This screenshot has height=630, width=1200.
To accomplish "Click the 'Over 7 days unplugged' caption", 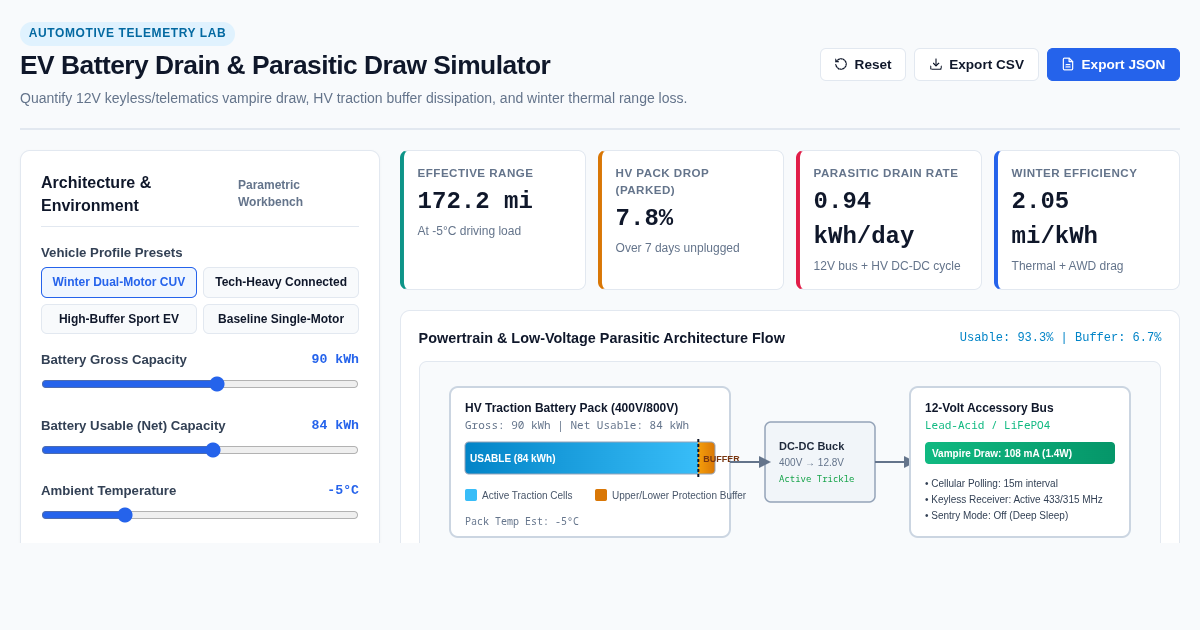I will point(677,248).
